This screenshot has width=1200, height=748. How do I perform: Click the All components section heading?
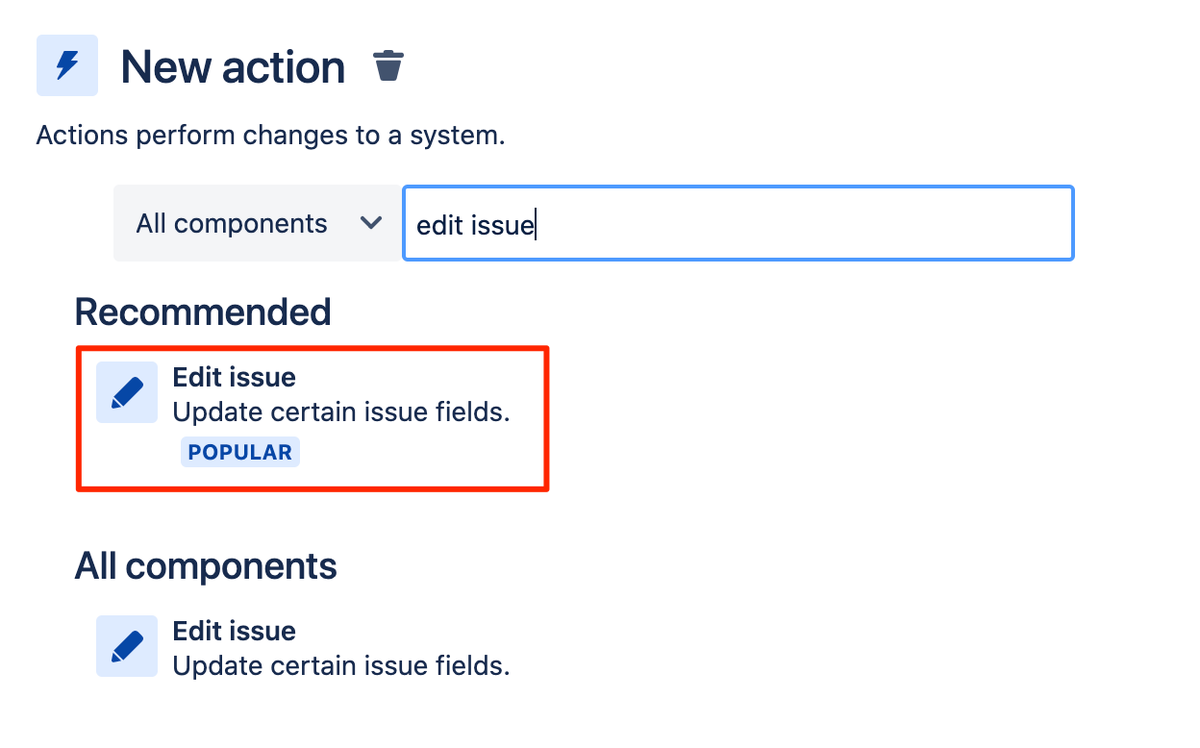205,567
